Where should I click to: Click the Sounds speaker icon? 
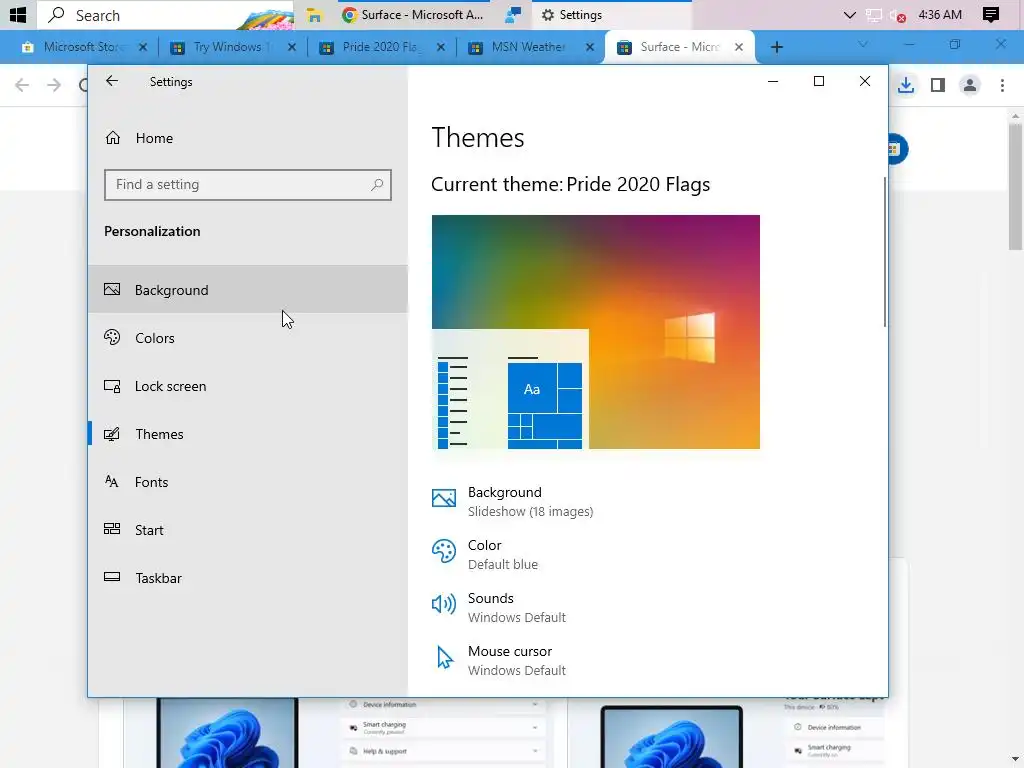tap(444, 604)
